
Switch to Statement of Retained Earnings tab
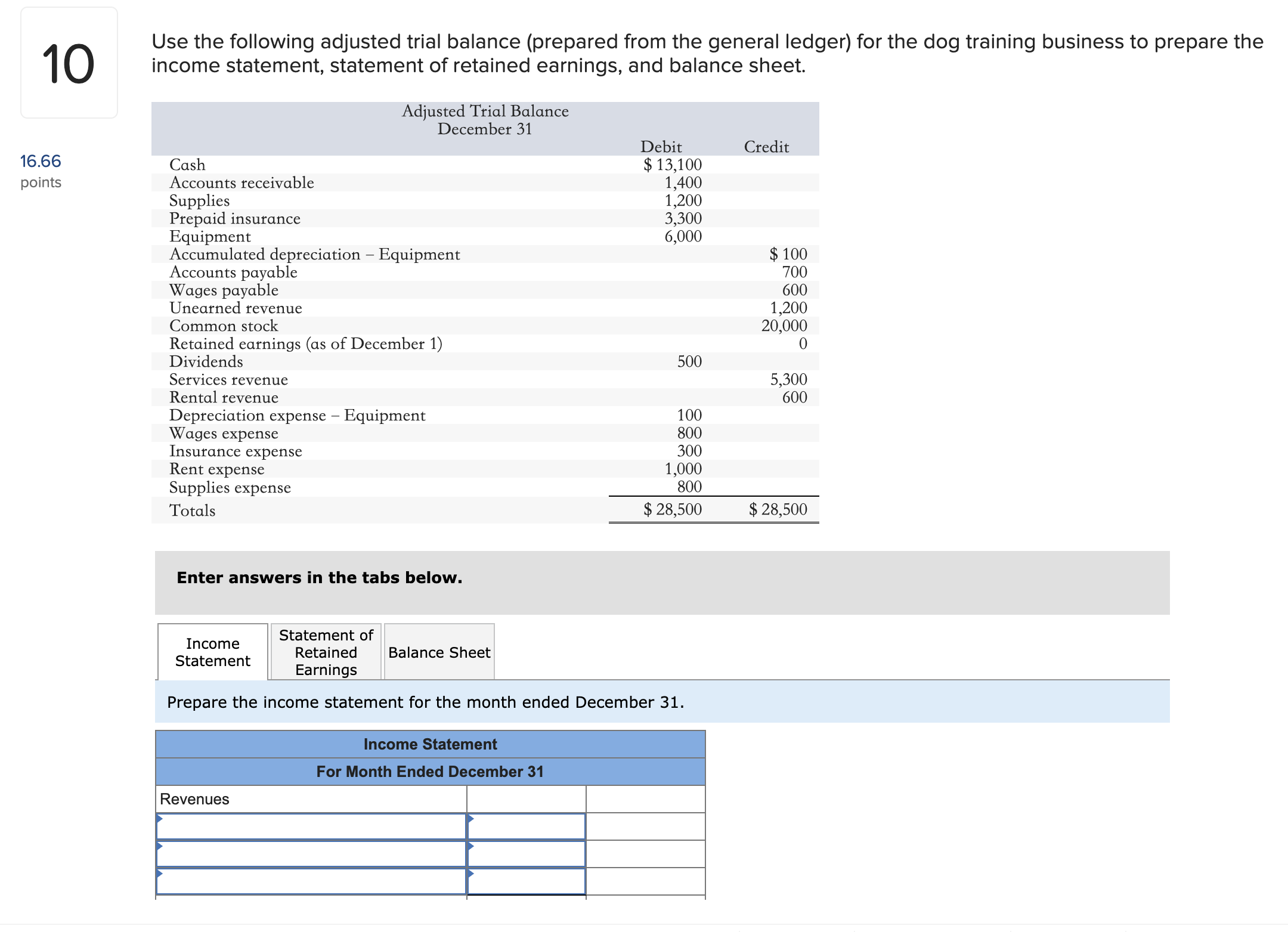click(x=326, y=652)
